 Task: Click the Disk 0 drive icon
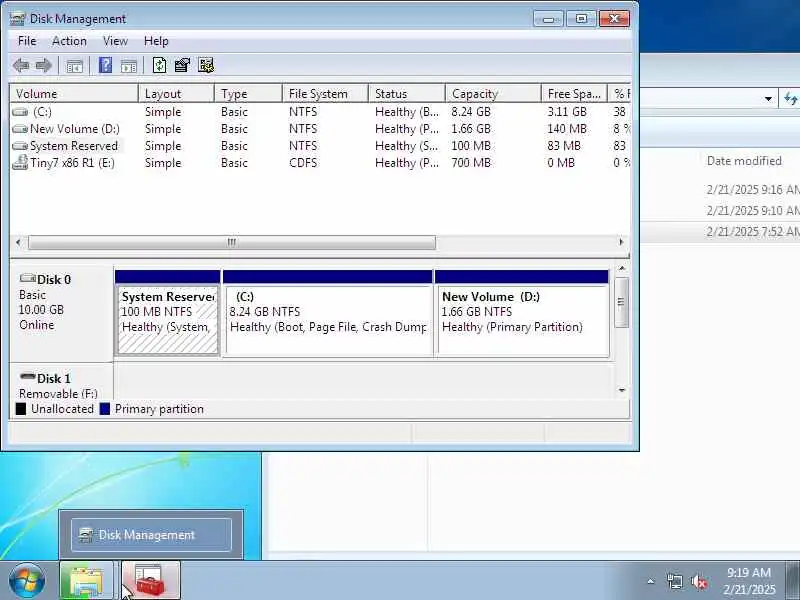pos(28,279)
